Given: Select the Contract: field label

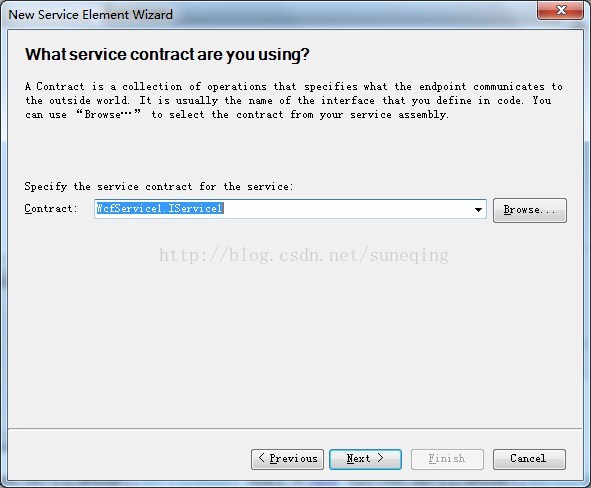Looking at the screenshot, I should (x=51, y=208).
